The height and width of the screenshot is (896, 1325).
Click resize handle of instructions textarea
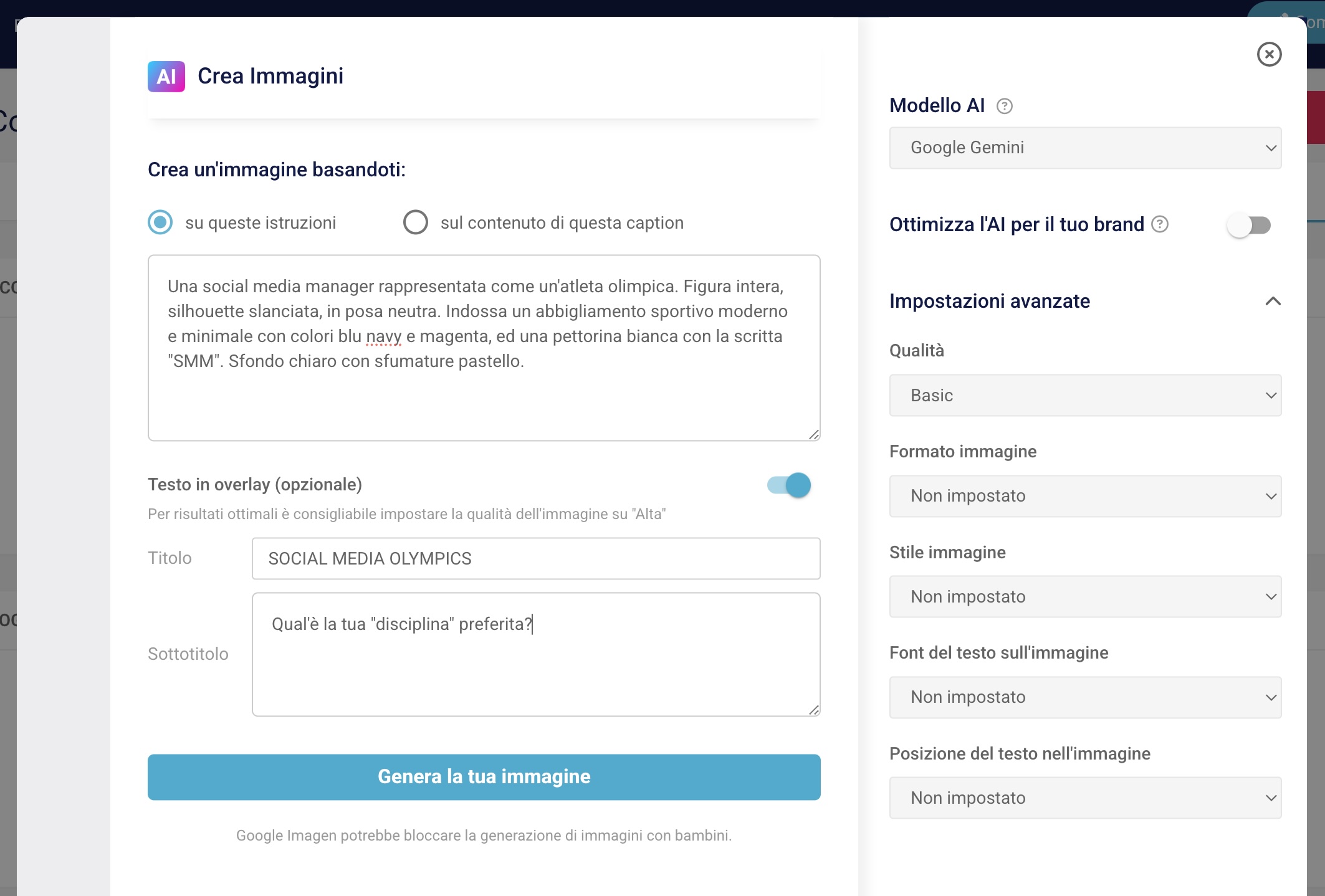(813, 434)
